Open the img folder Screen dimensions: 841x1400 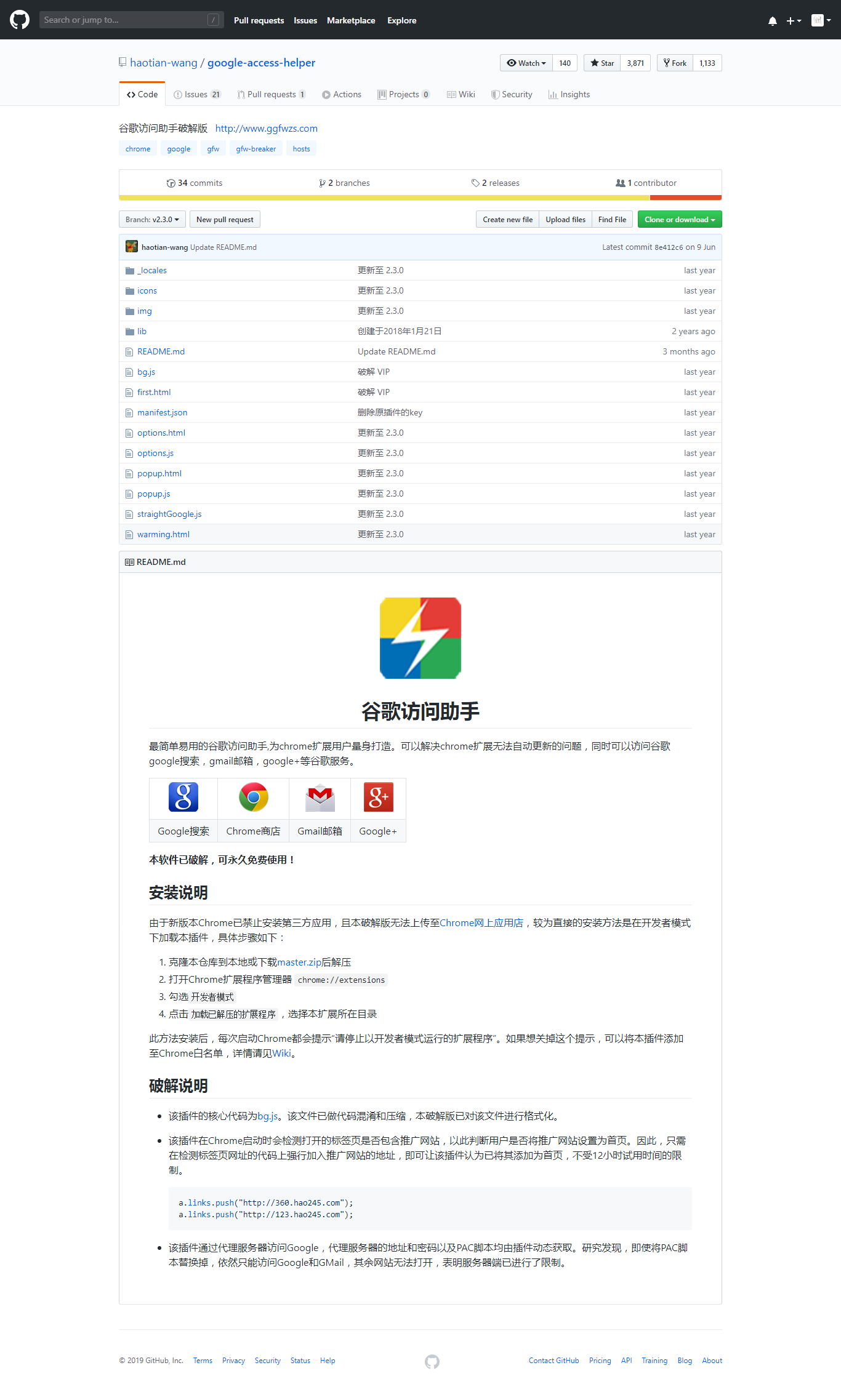pos(144,311)
